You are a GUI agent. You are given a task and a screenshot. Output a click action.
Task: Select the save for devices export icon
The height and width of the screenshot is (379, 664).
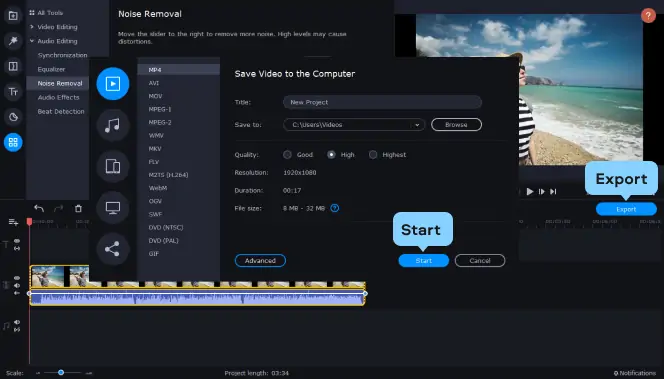(x=112, y=166)
